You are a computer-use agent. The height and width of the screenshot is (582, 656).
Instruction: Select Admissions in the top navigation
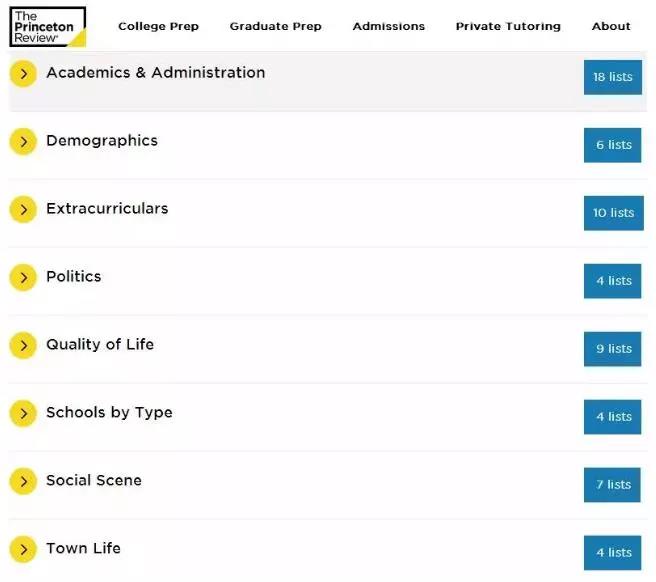coord(388,26)
